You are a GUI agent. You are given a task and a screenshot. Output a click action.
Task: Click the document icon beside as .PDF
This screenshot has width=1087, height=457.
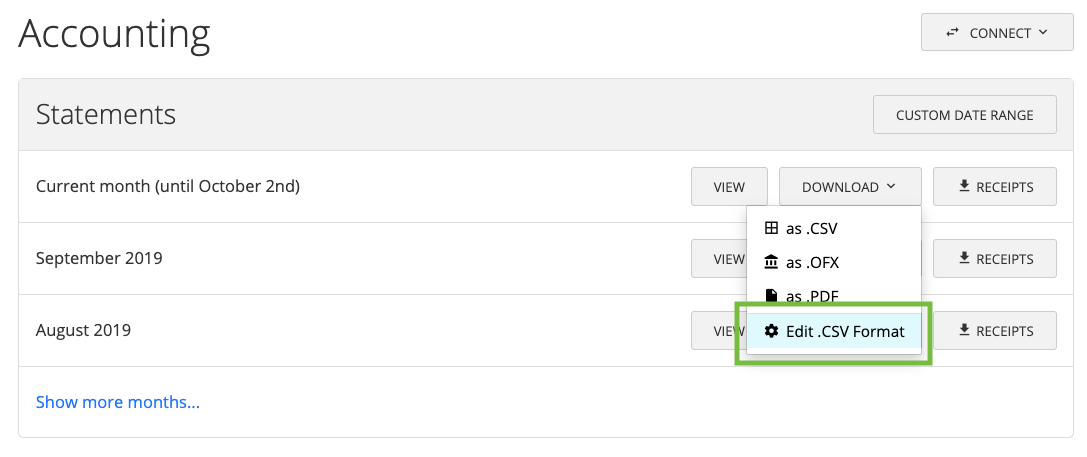coord(771,297)
